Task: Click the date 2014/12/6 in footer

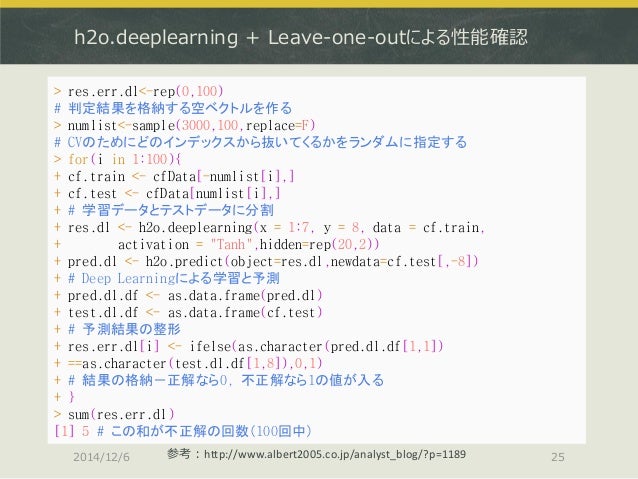Action: (x=101, y=457)
